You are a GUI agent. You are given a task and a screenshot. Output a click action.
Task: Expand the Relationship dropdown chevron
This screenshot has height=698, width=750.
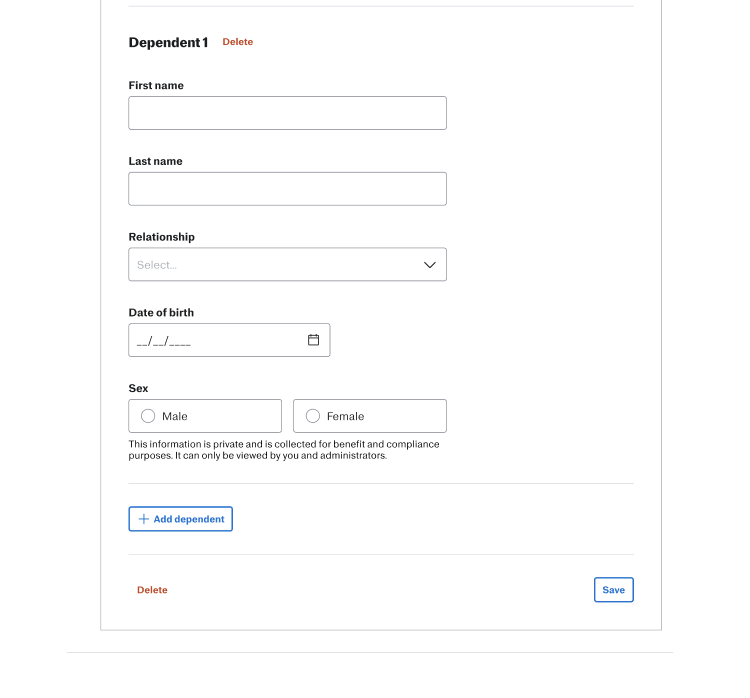tap(430, 265)
